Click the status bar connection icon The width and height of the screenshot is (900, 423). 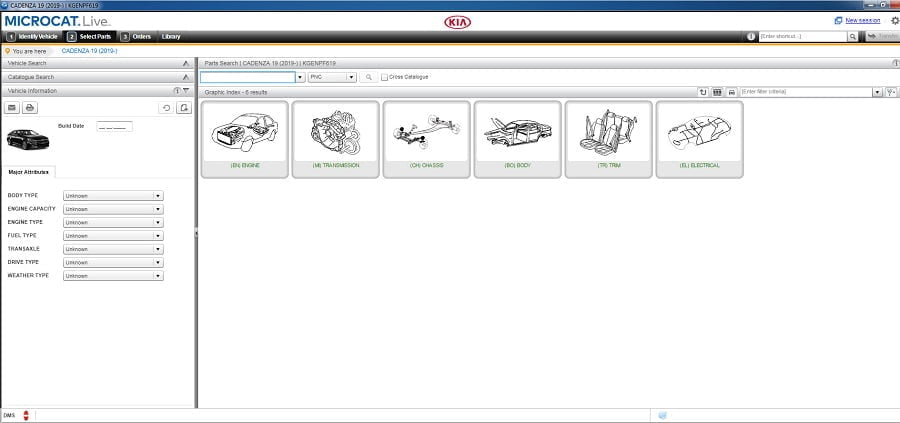(662, 415)
